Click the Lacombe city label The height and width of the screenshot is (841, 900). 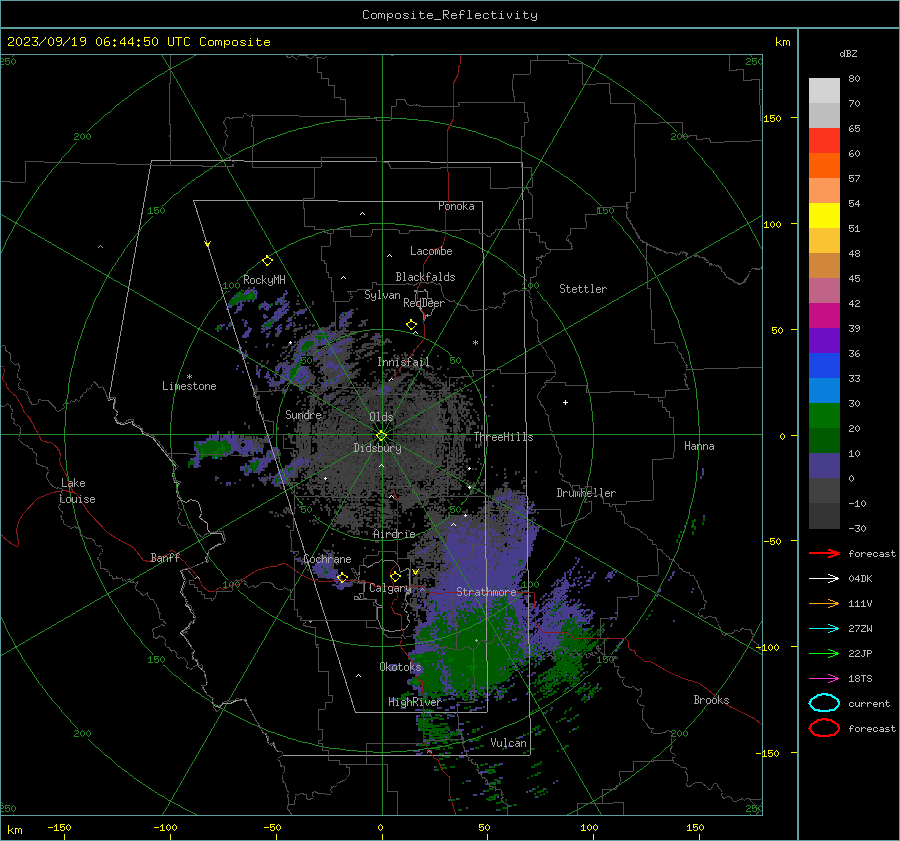(x=431, y=251)
